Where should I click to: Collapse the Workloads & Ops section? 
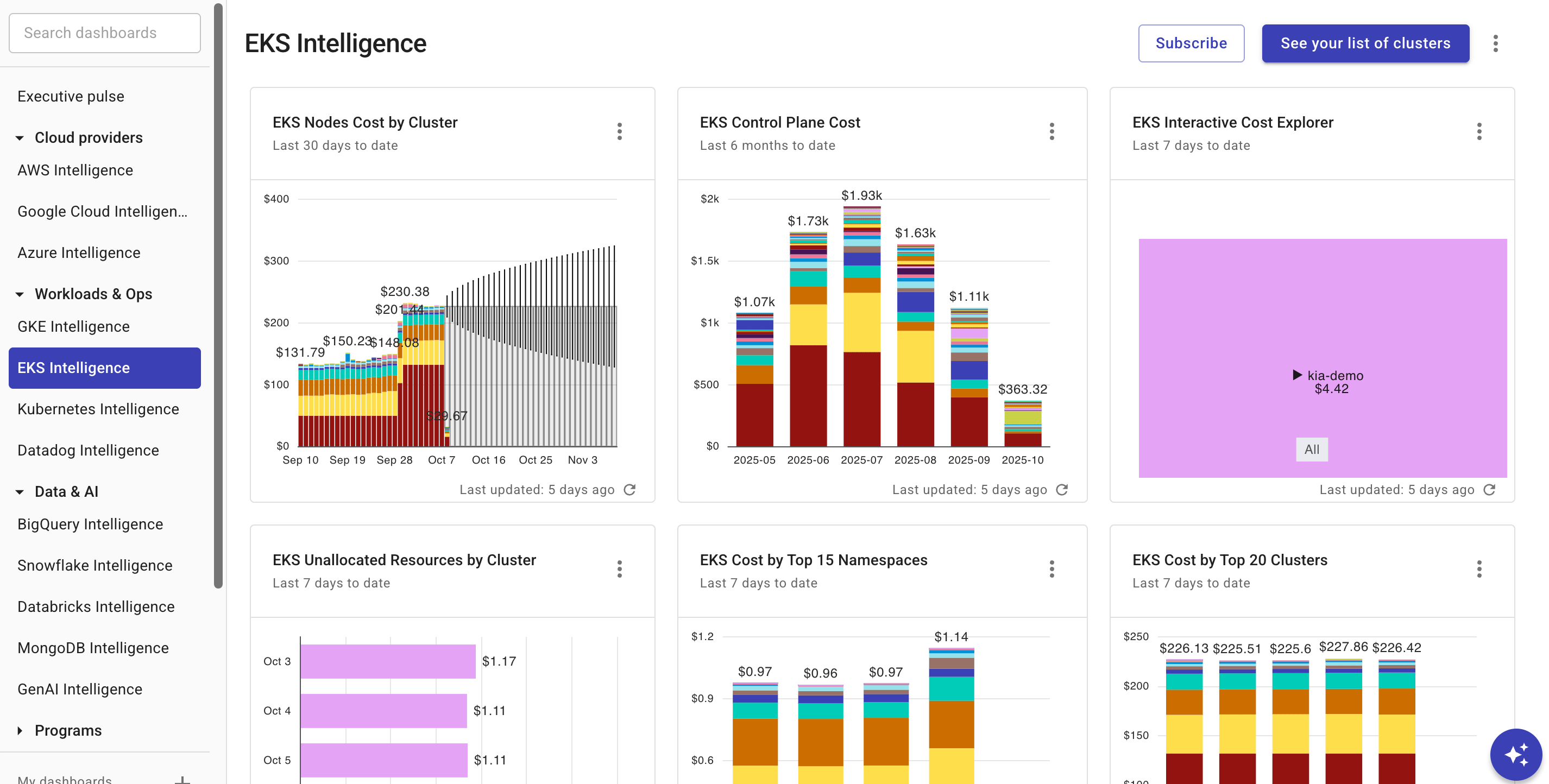click(20, 293)
